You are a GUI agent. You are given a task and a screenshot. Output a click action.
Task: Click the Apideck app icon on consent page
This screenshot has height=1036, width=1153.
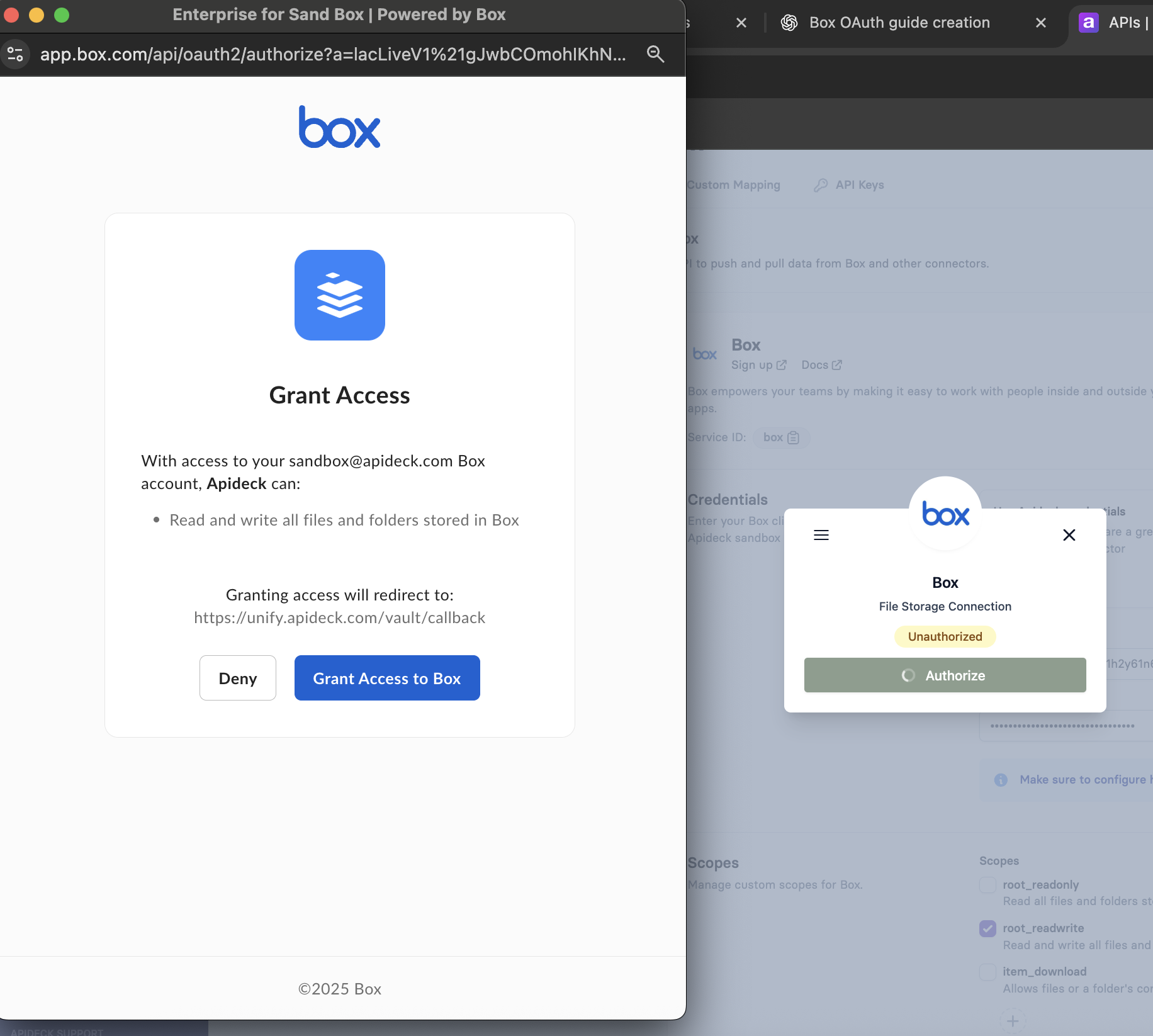pyautogui.click(x=339, y=295)
